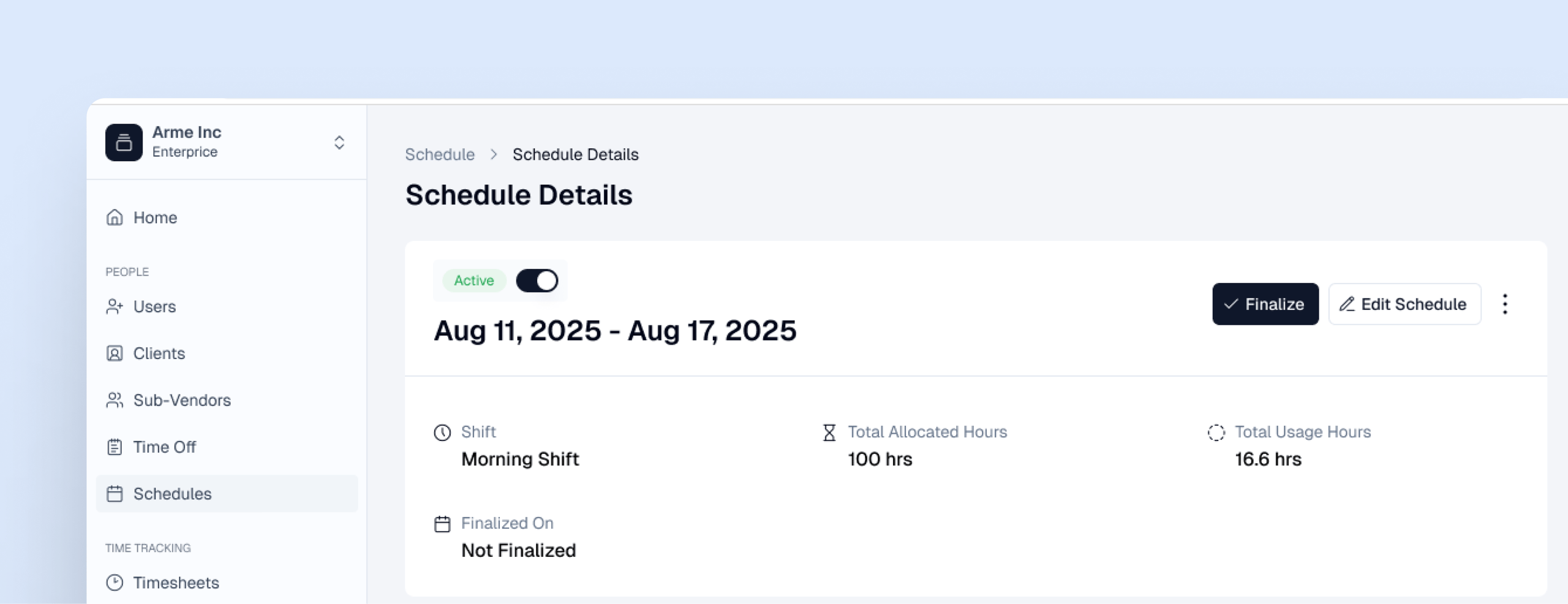Screen dimensions: 1568x604
Task: Click the Shift clock icon
Action: point(442,432)
